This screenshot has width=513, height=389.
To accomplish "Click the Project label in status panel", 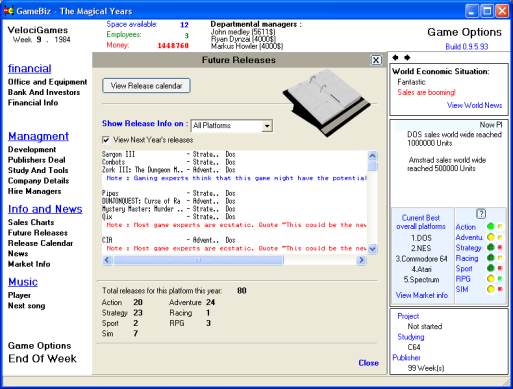I will pos(408,316).
